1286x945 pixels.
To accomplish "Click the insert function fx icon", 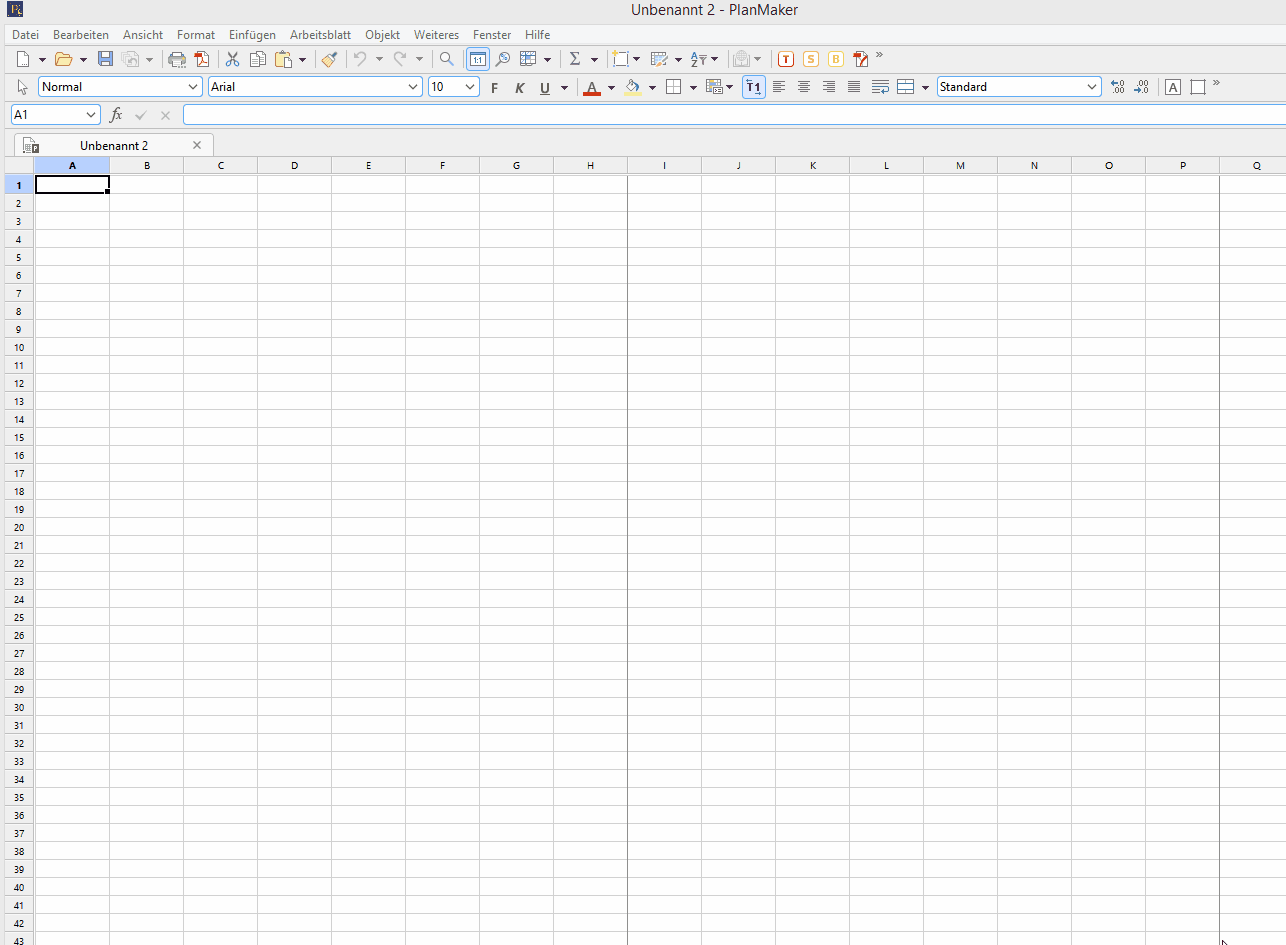I will pos(116,115).
